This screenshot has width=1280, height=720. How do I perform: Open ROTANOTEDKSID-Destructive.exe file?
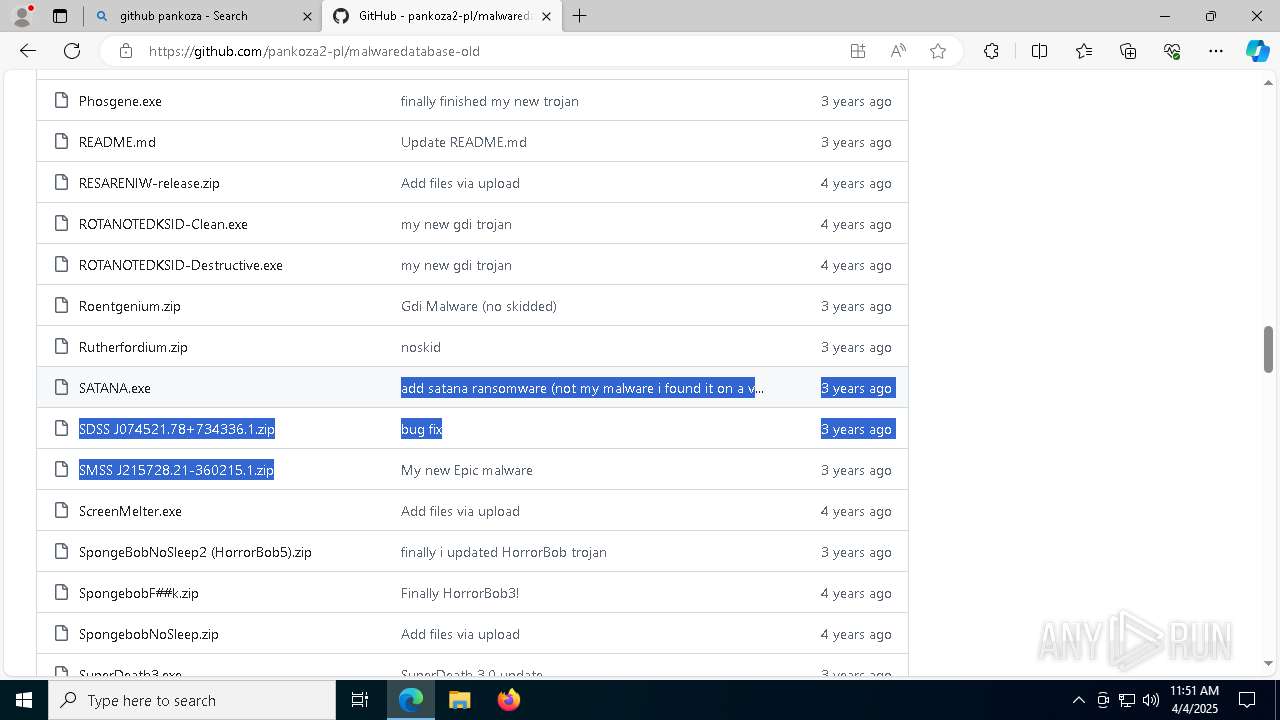click(x=181, y=265)
